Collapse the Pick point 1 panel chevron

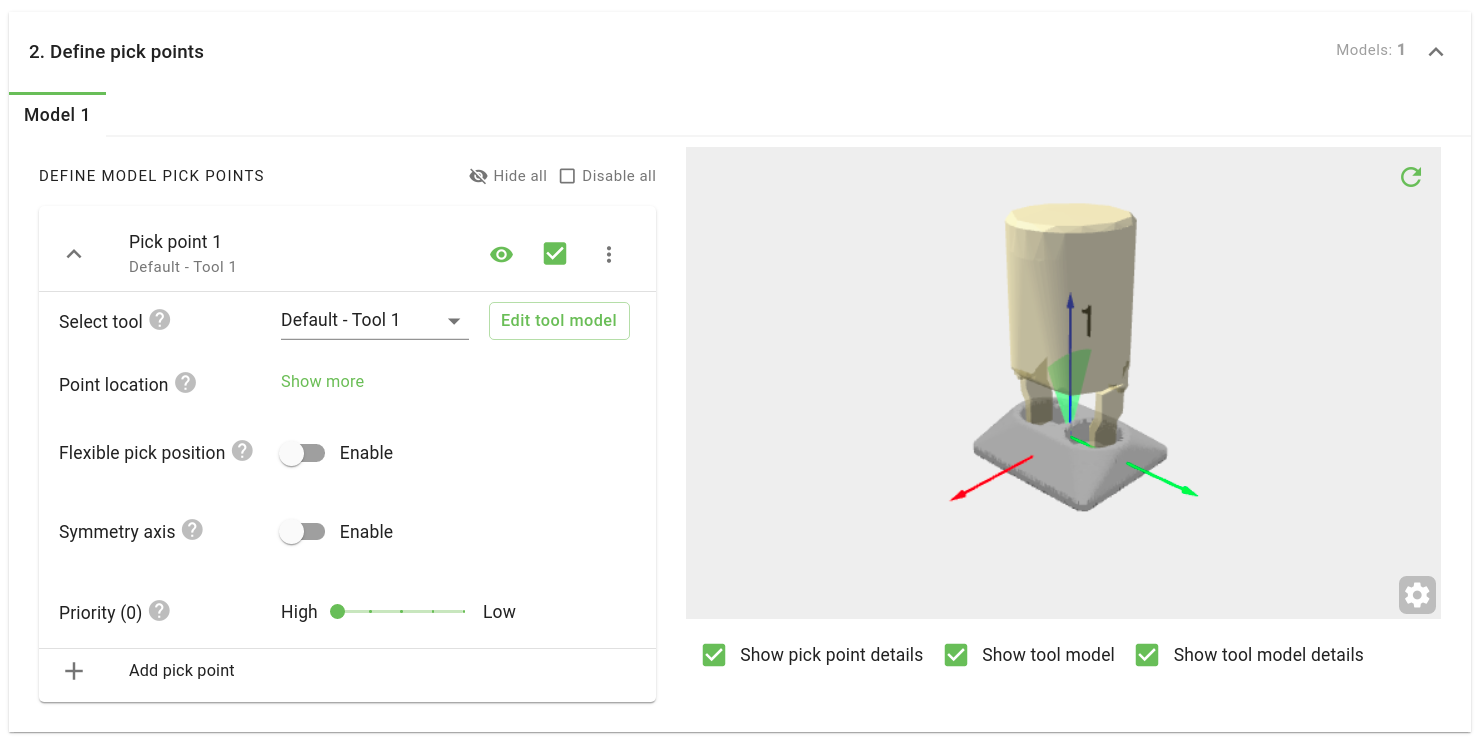[x=74, y=254]
